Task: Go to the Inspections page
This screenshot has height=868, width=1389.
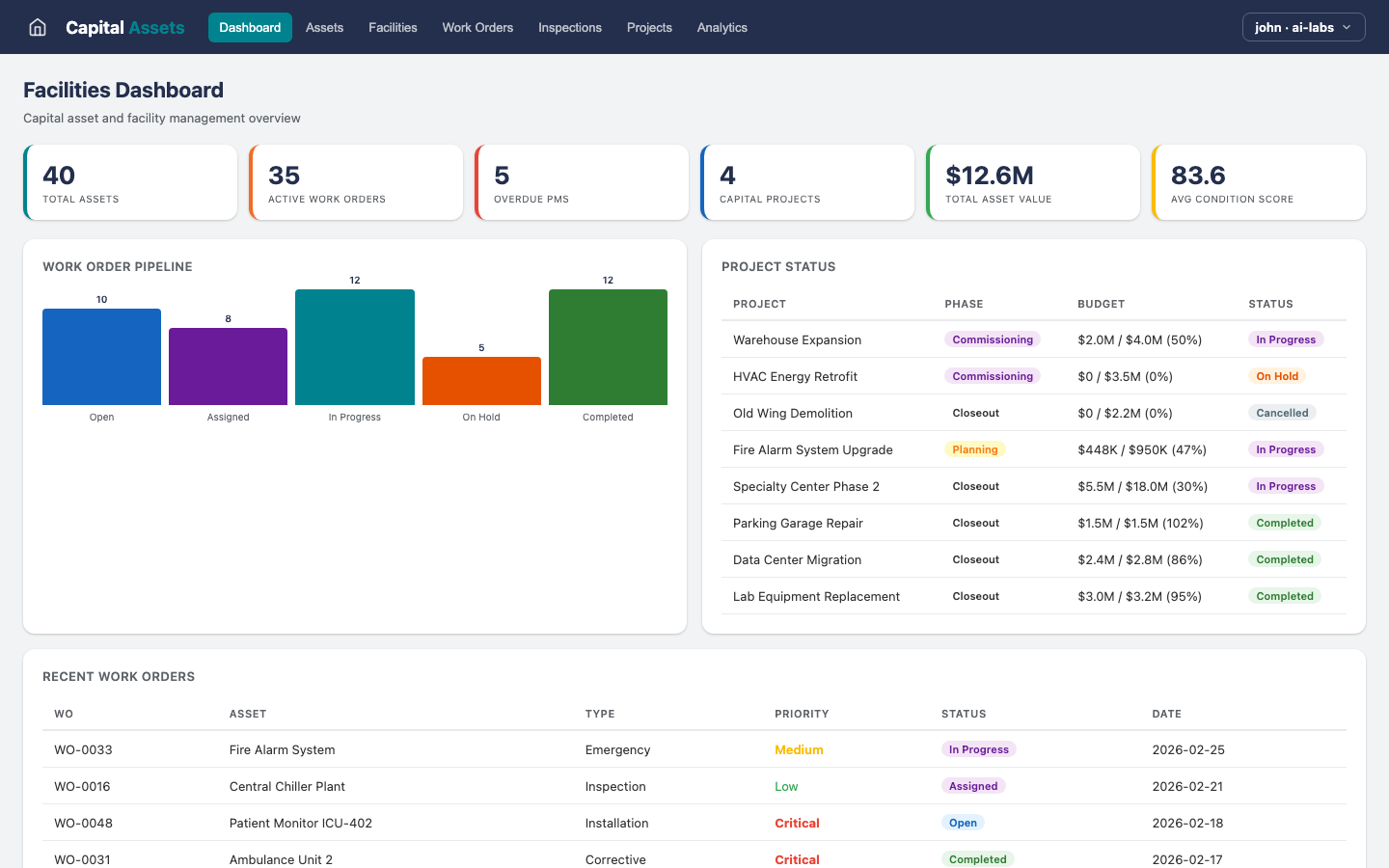Action: click(569, 27)
